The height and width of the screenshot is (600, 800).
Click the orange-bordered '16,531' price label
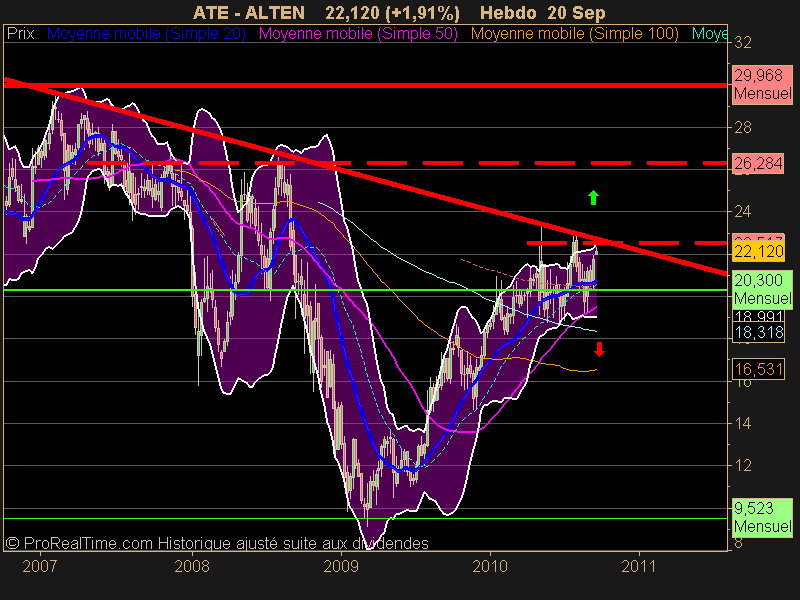(758, 369)
